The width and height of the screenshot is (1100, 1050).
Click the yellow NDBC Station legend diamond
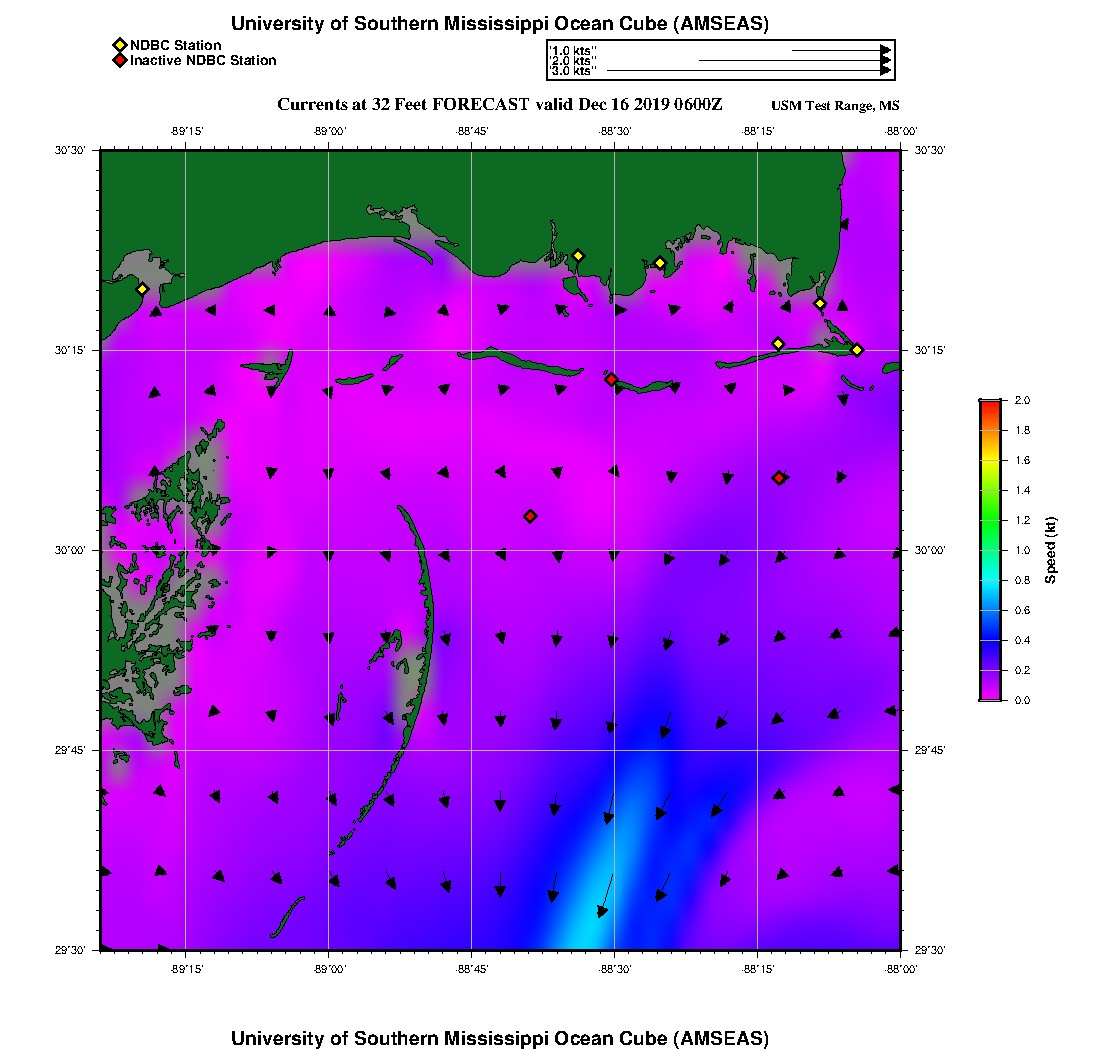(119, 45)
